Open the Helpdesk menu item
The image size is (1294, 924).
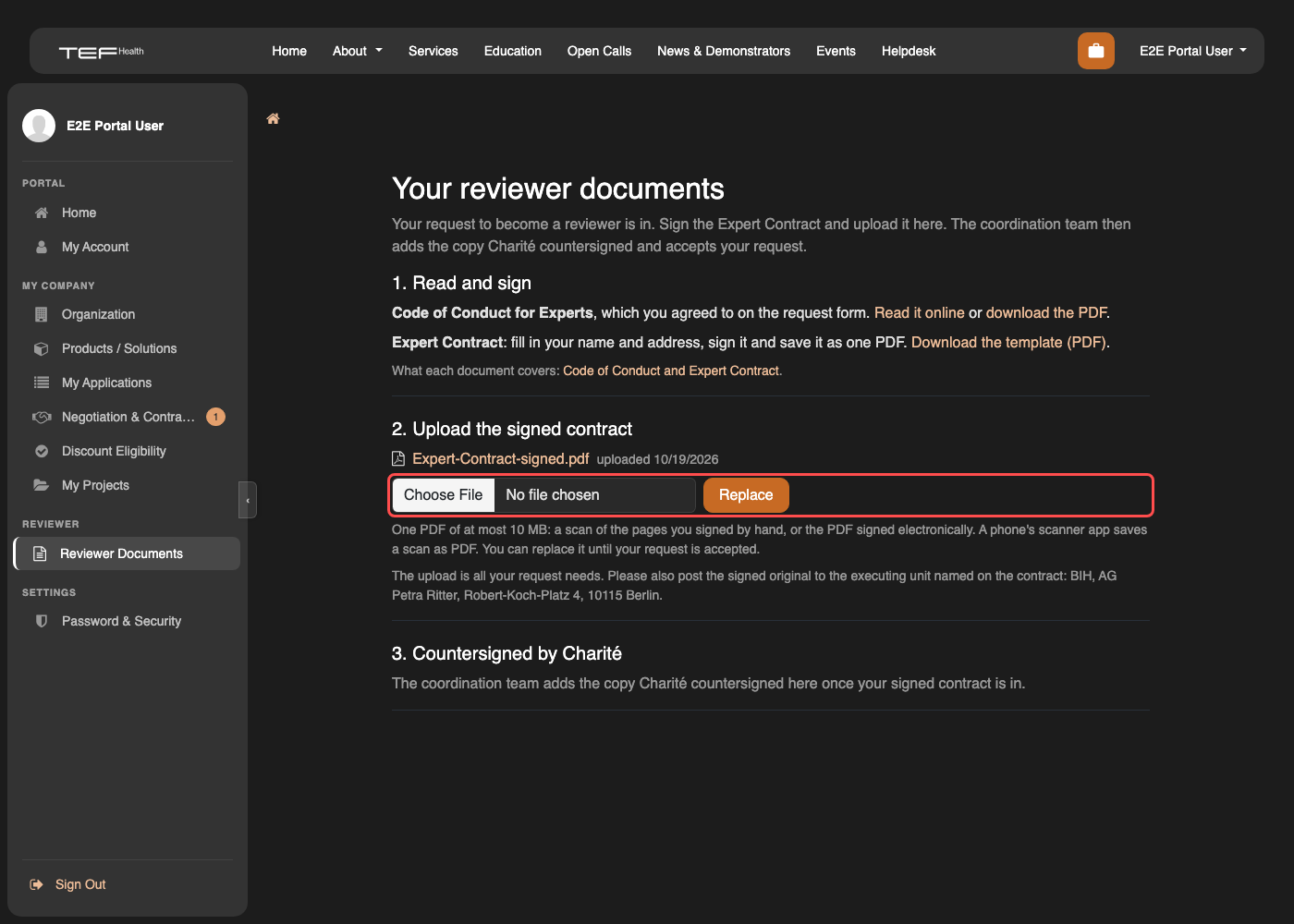pos(909,51)
